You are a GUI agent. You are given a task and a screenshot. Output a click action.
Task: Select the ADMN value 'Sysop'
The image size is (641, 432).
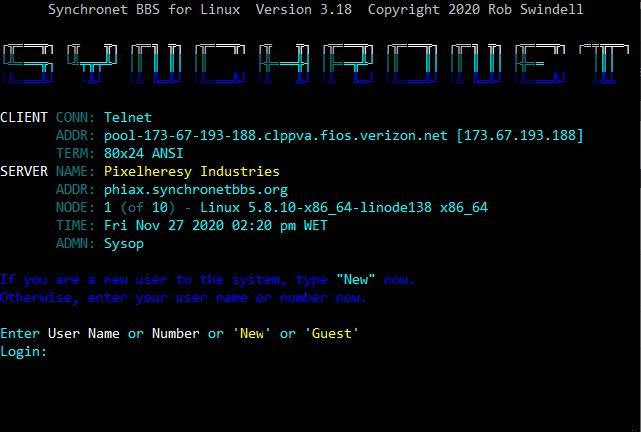tap(124, 244)
